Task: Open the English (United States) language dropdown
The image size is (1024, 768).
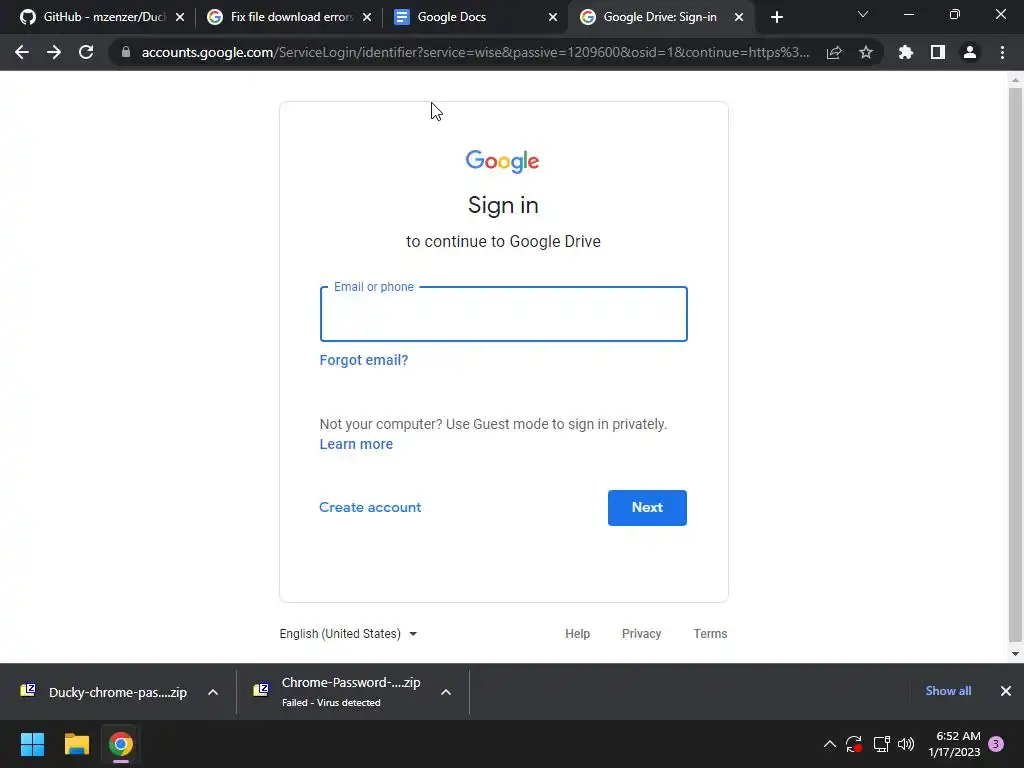Action: coord(348,633)
